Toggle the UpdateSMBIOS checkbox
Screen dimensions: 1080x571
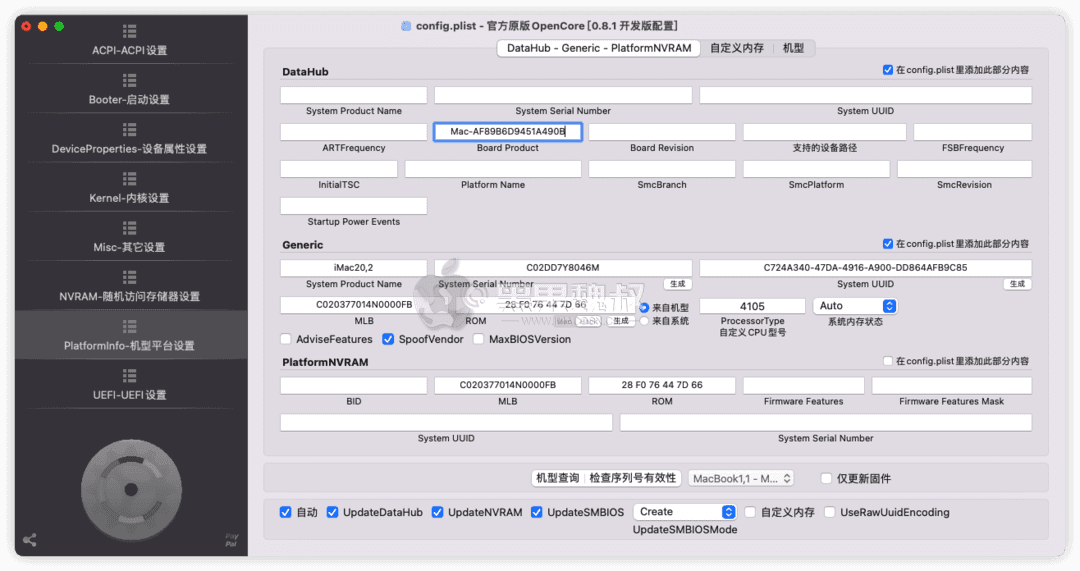537,512
